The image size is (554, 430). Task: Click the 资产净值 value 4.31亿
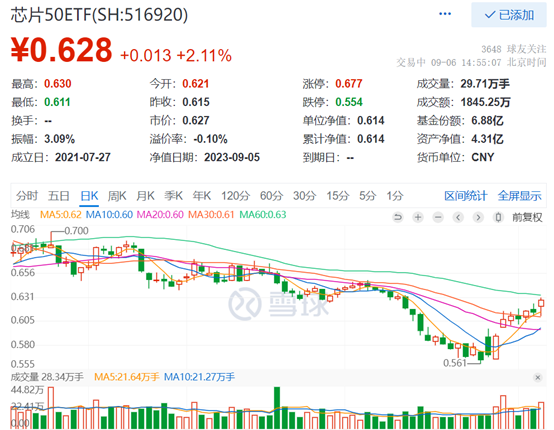(x=487, y=139)
